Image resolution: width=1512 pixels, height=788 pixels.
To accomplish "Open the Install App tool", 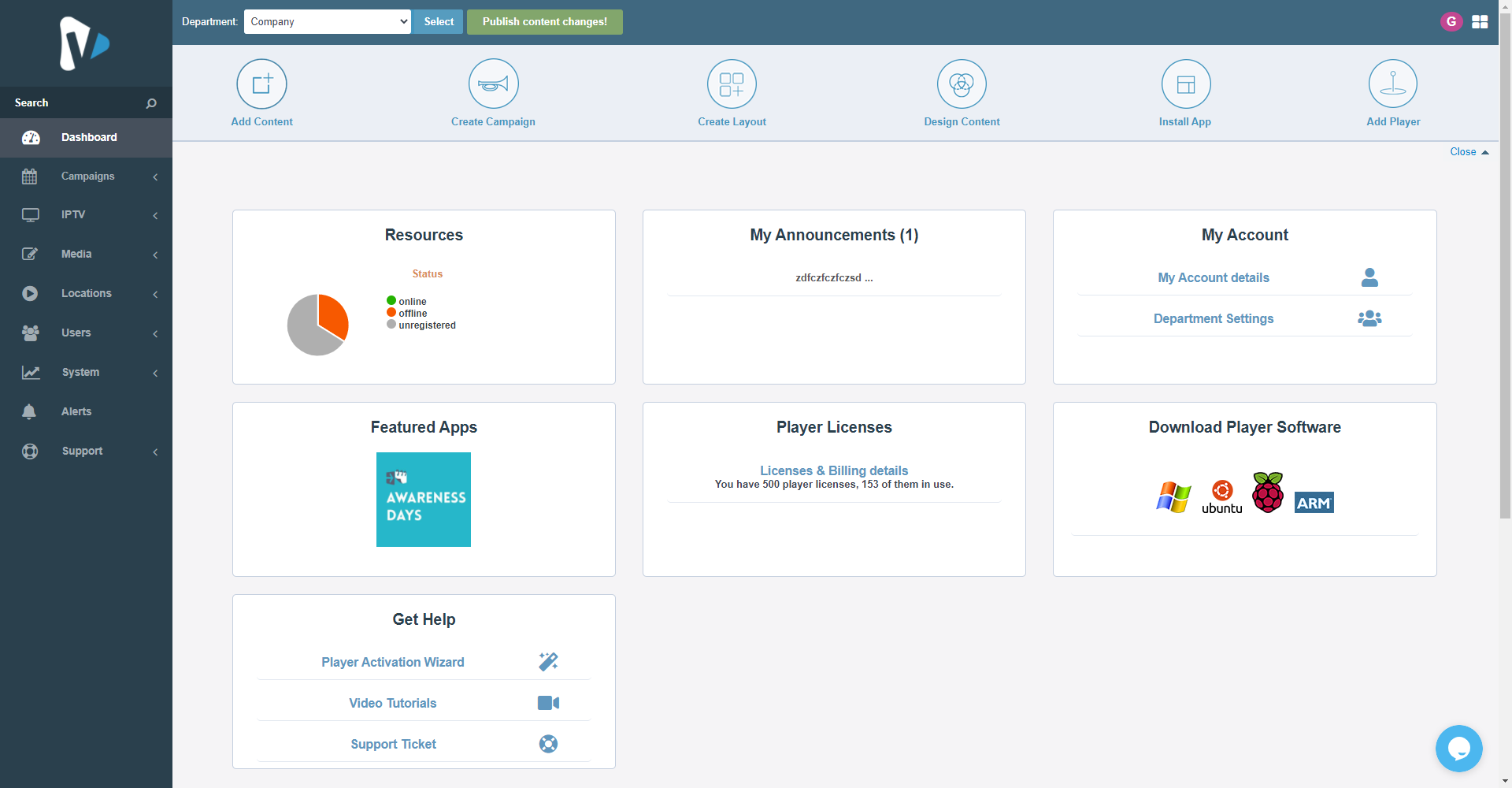I will [x=1185, y=92].
